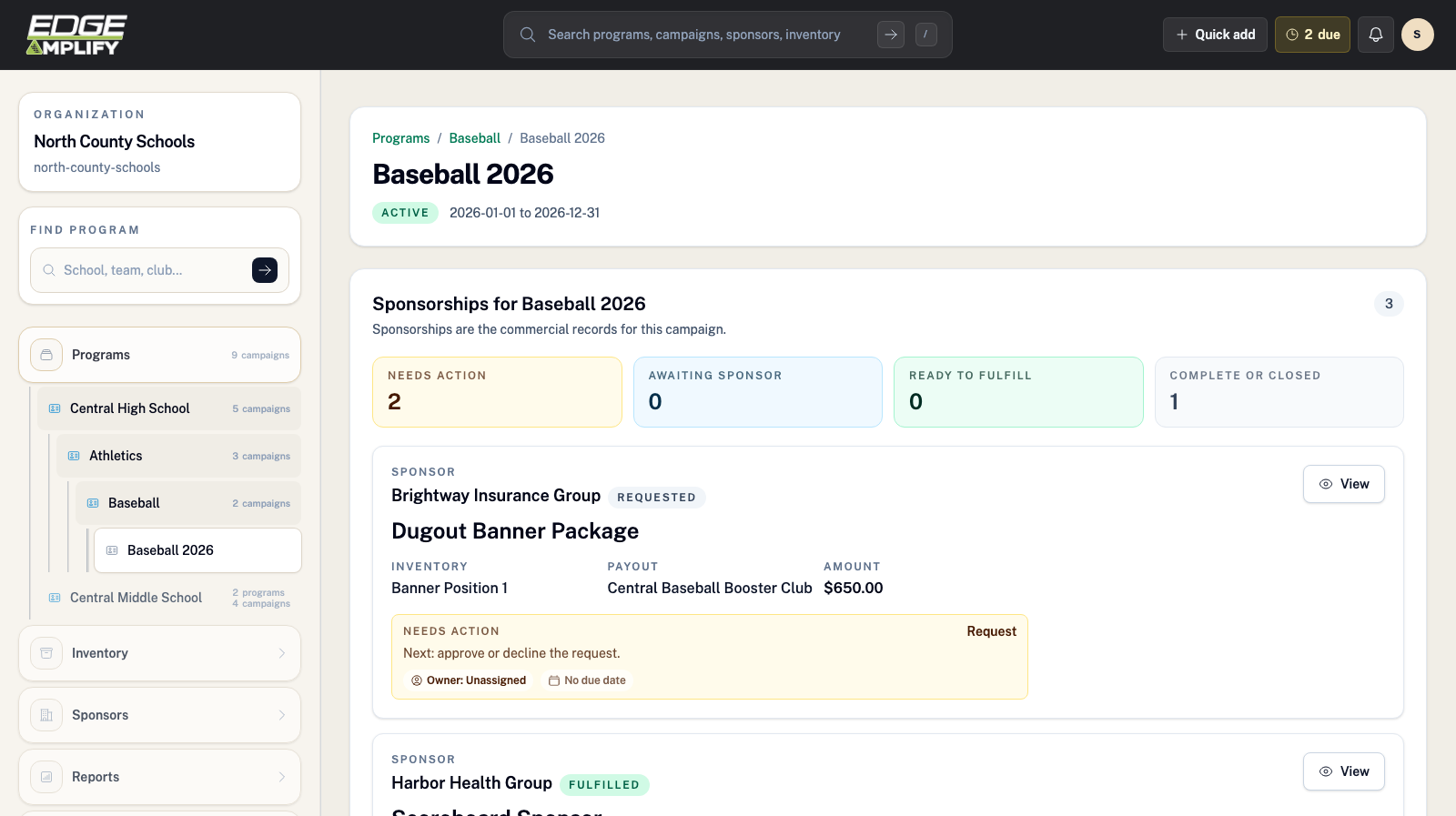1456x816 pixels.
Task: Filter by Complete or Closed card
Action: click(1279, 392)
